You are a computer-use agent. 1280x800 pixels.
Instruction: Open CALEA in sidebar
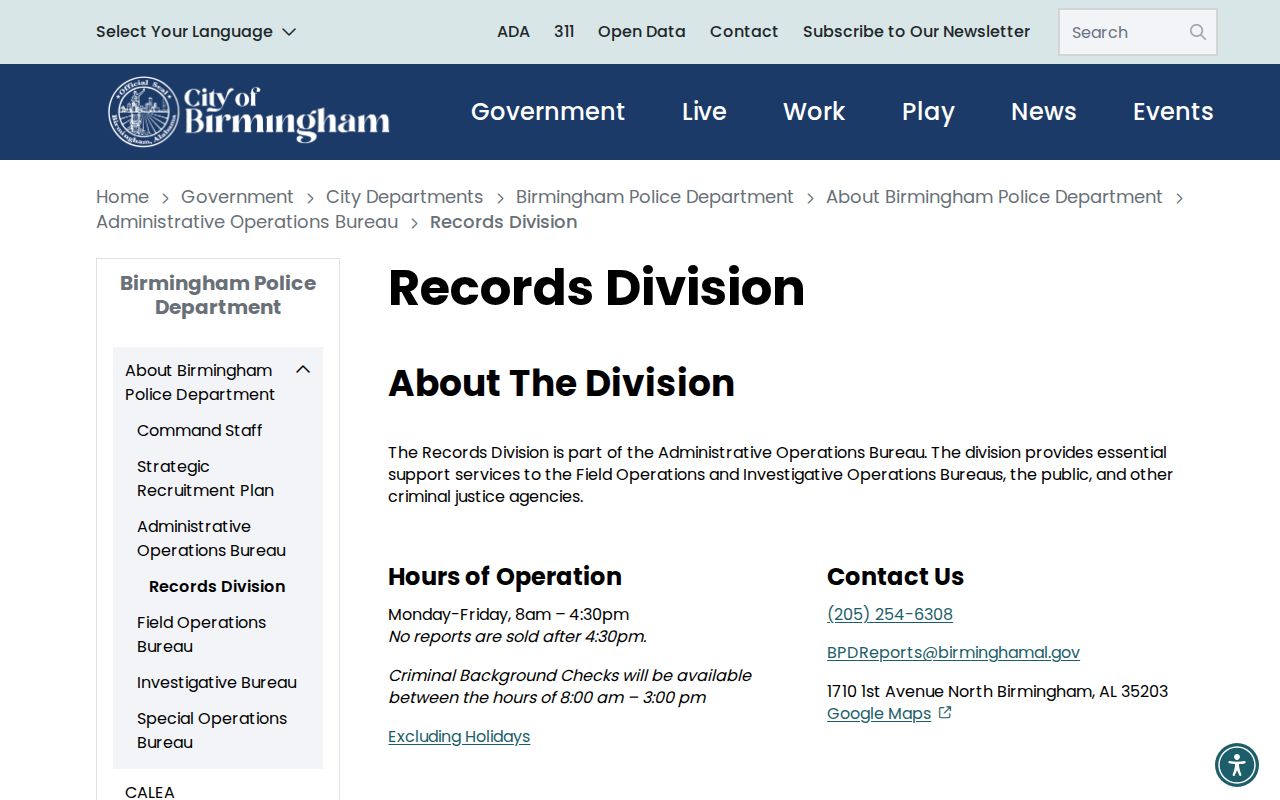[x=150, y=792]
